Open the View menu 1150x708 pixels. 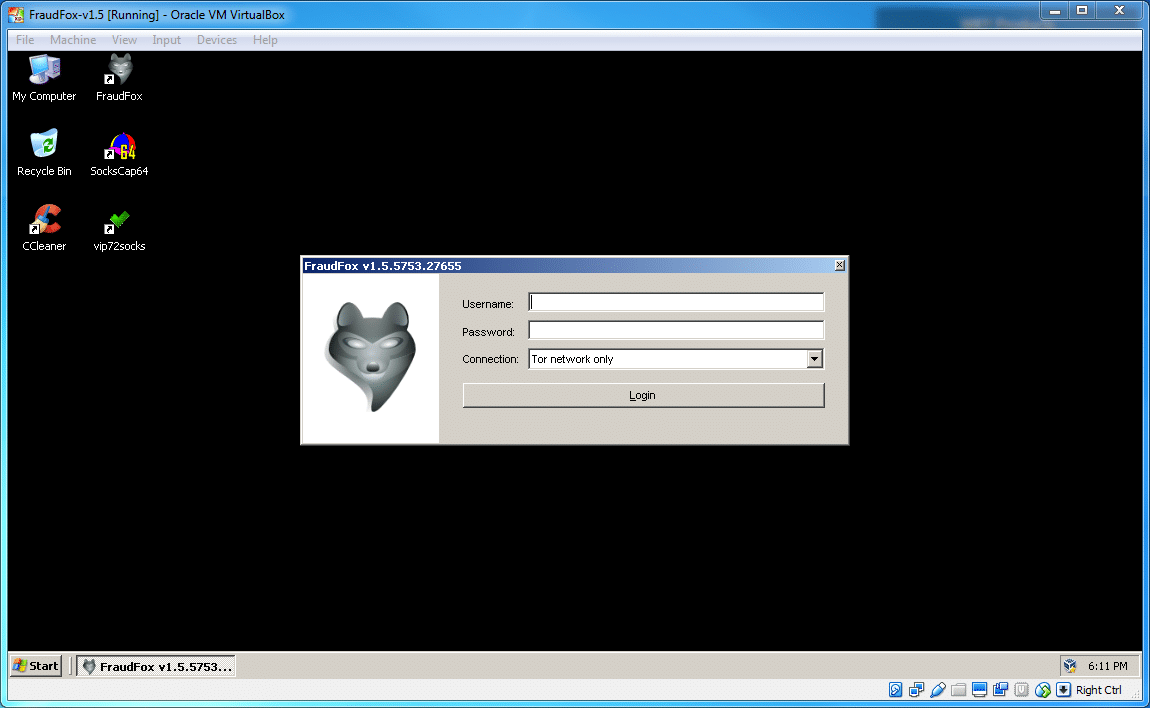(x=124, y=40)
